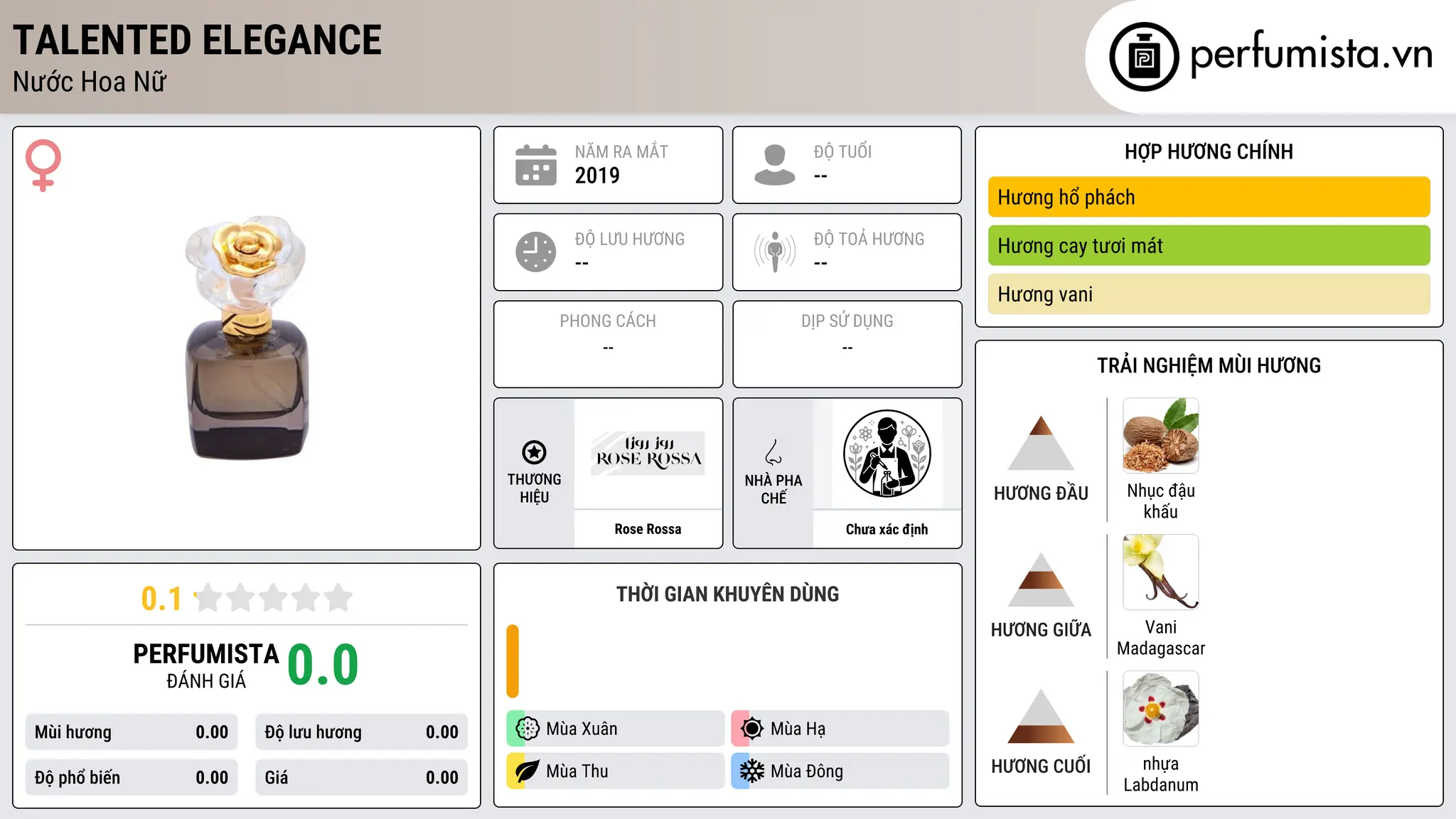Click the ĐỘ TOẢ HƯƠNG field label
Viewport: 1456px width, 819px height.
869,239
